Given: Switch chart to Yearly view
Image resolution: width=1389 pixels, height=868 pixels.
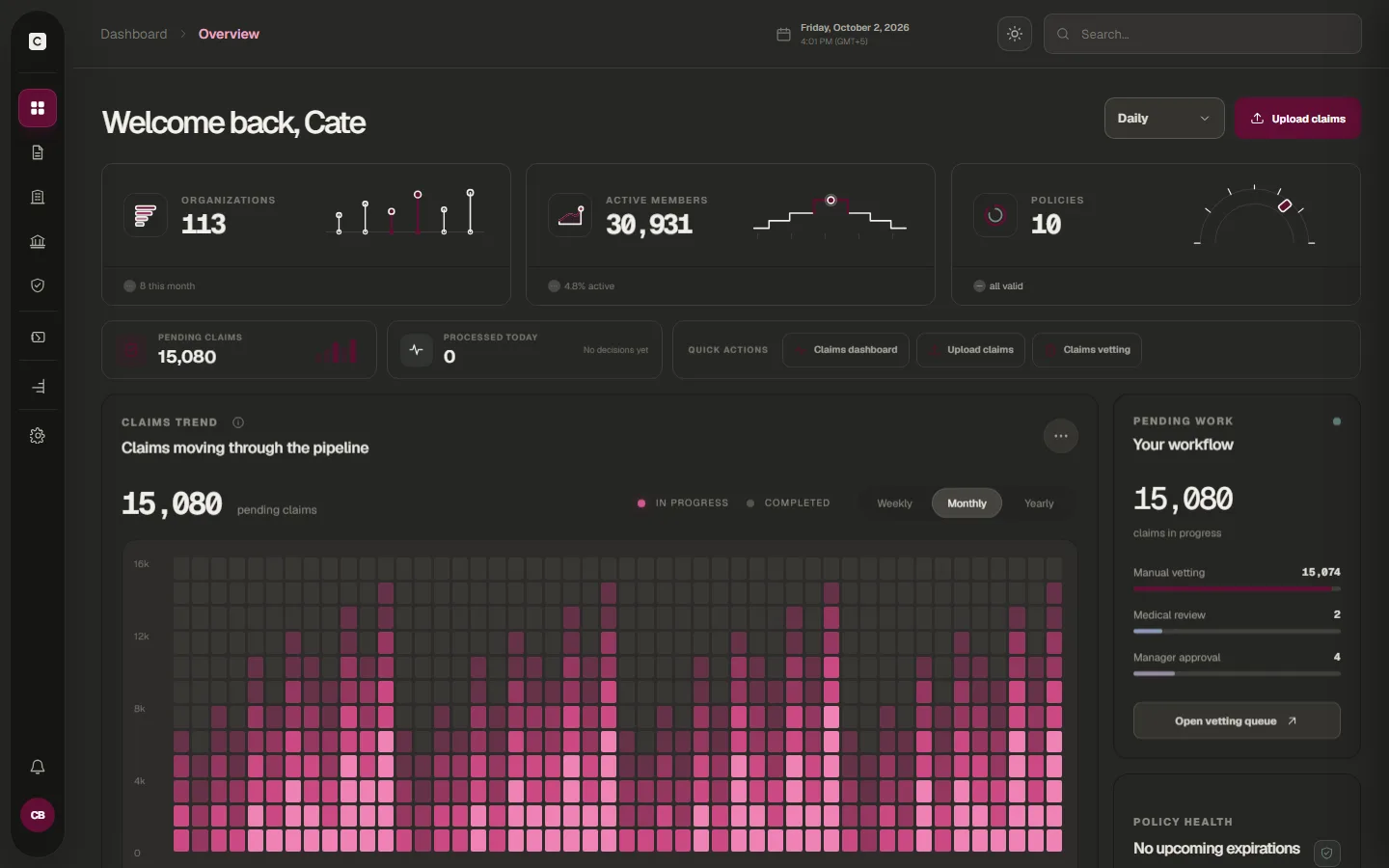Looking at the screenshot, I should pyautogui.click(x=1039, y=503).
